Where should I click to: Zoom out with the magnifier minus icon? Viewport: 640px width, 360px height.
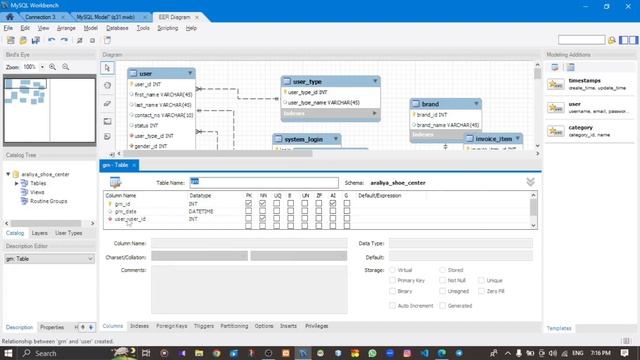pyautogui.click(x=66, y=67)
